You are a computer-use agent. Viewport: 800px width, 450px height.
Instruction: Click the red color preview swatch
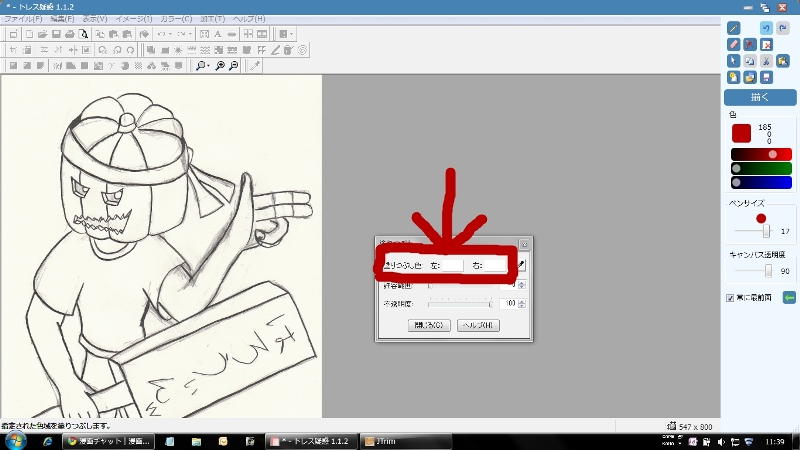tap(741, 133)
